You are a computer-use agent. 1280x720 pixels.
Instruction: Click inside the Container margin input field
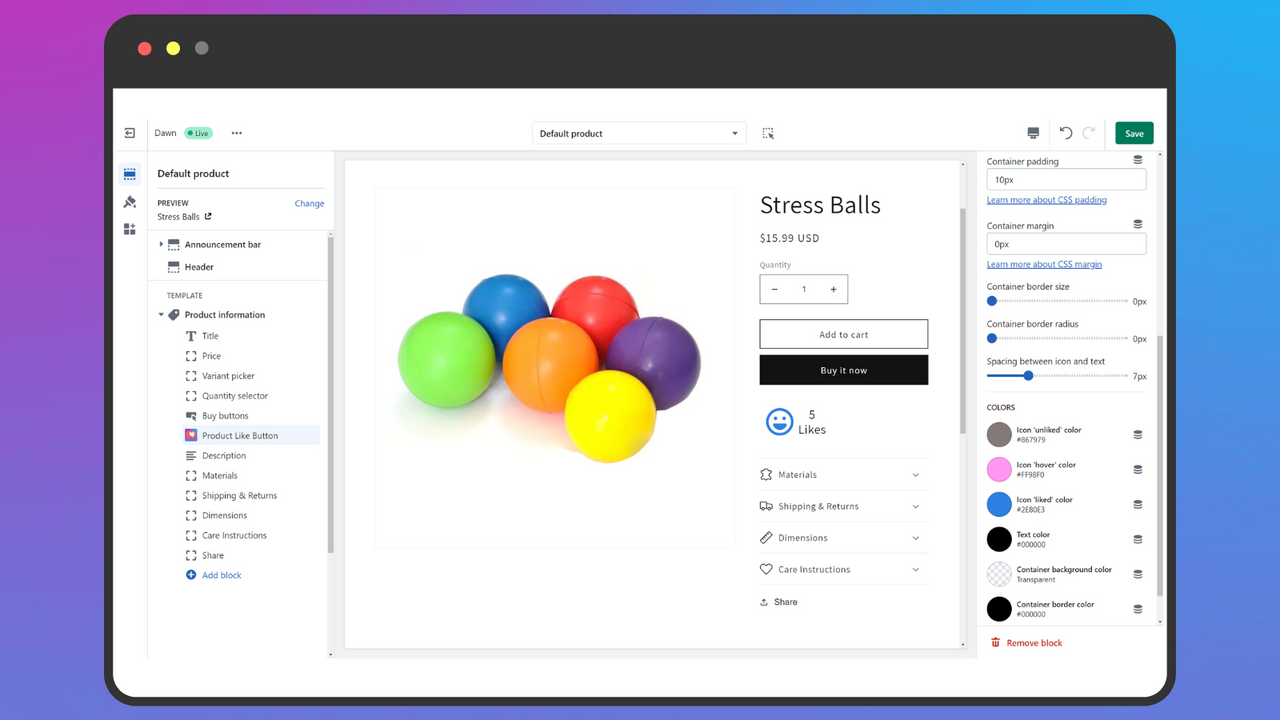pyautogui.click(x=1066, y=243)
